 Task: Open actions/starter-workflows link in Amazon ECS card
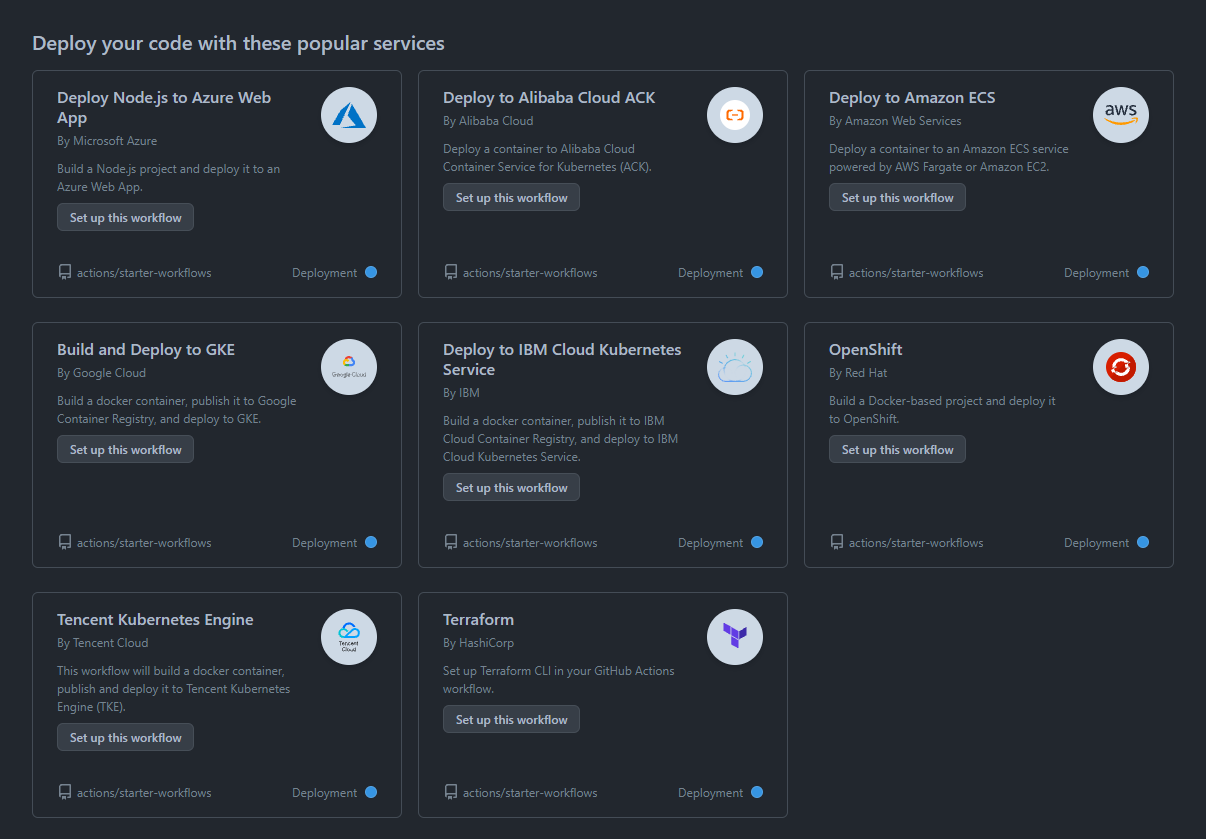[916, 273]
